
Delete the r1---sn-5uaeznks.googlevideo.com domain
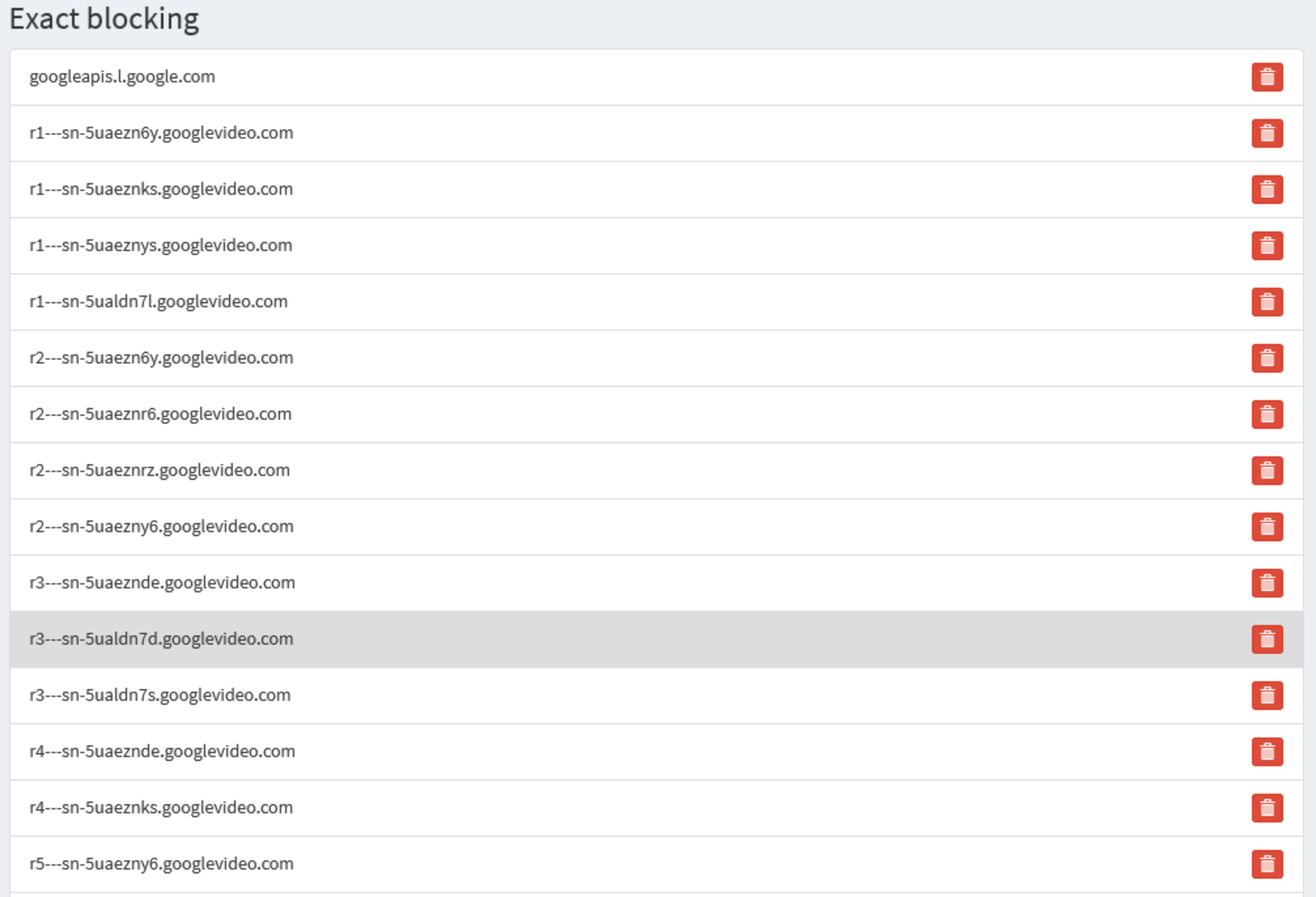click(1267, 190)
